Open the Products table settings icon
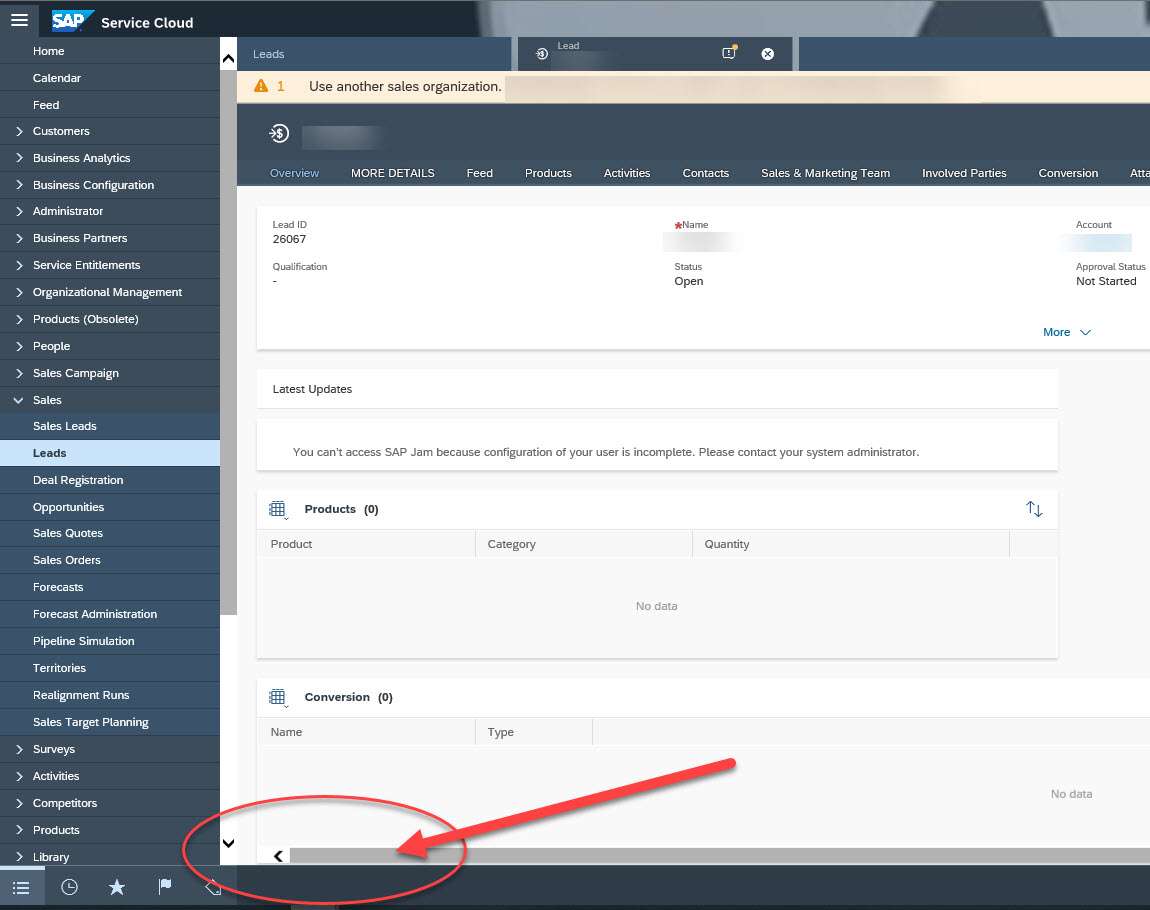 (278, 510)
